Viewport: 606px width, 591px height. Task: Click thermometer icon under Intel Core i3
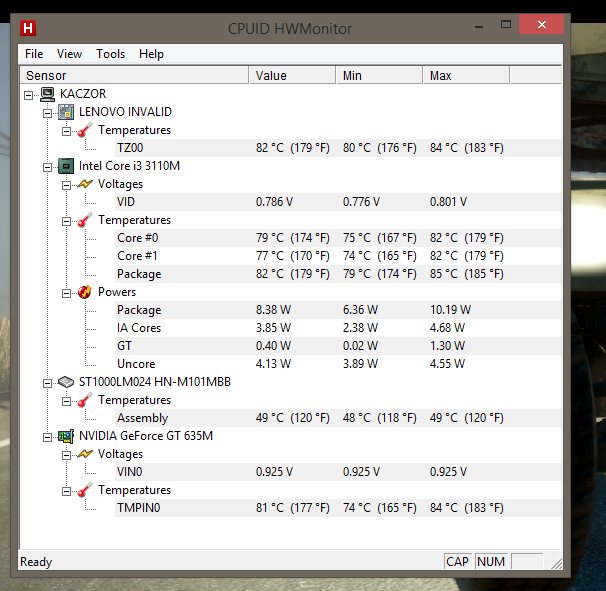click(x=85, y=220)
